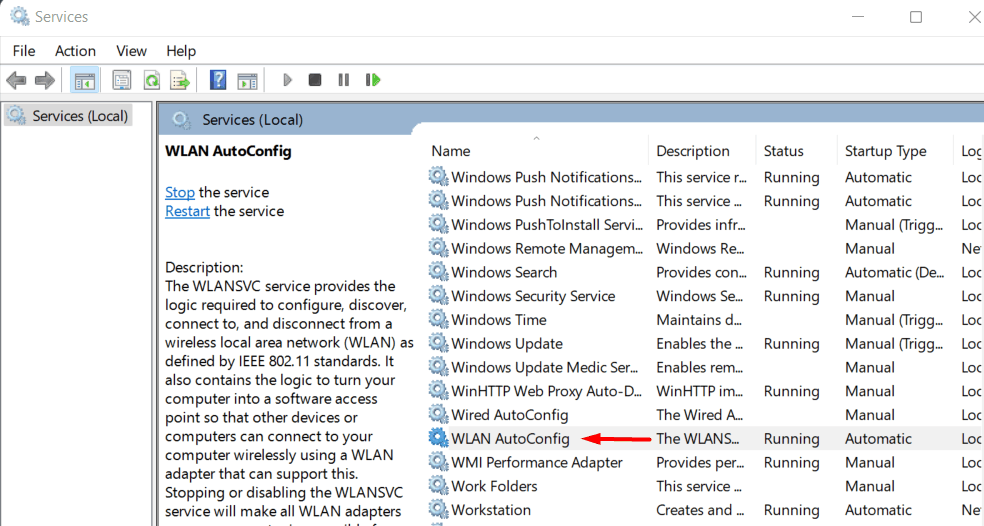This screenshot has height=526, width=984.
Task: Open the Help menu
Action: click(x=181, y=51)
